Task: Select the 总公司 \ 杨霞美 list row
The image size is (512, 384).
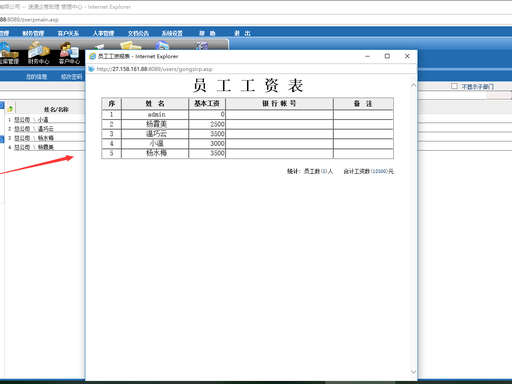Action: (x=45, y=147)
